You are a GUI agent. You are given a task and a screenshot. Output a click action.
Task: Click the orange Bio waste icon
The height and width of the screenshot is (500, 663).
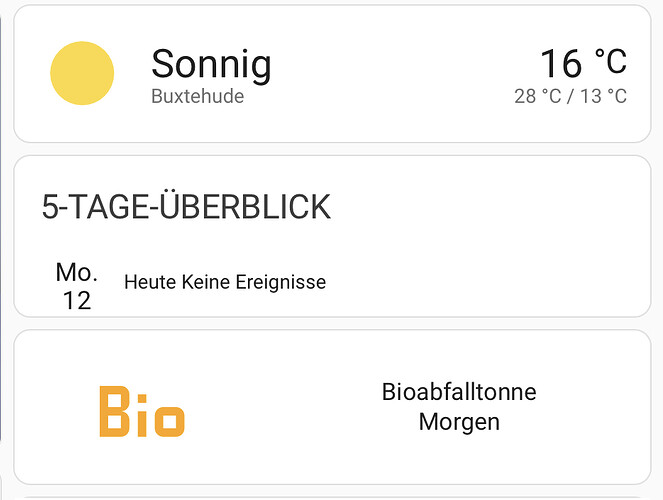coord(142,411)
